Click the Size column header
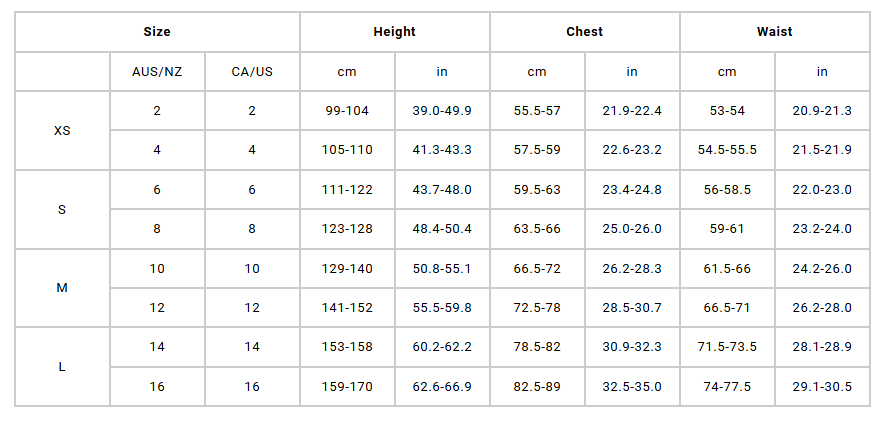The image size is (884, 427). [157, 32]
